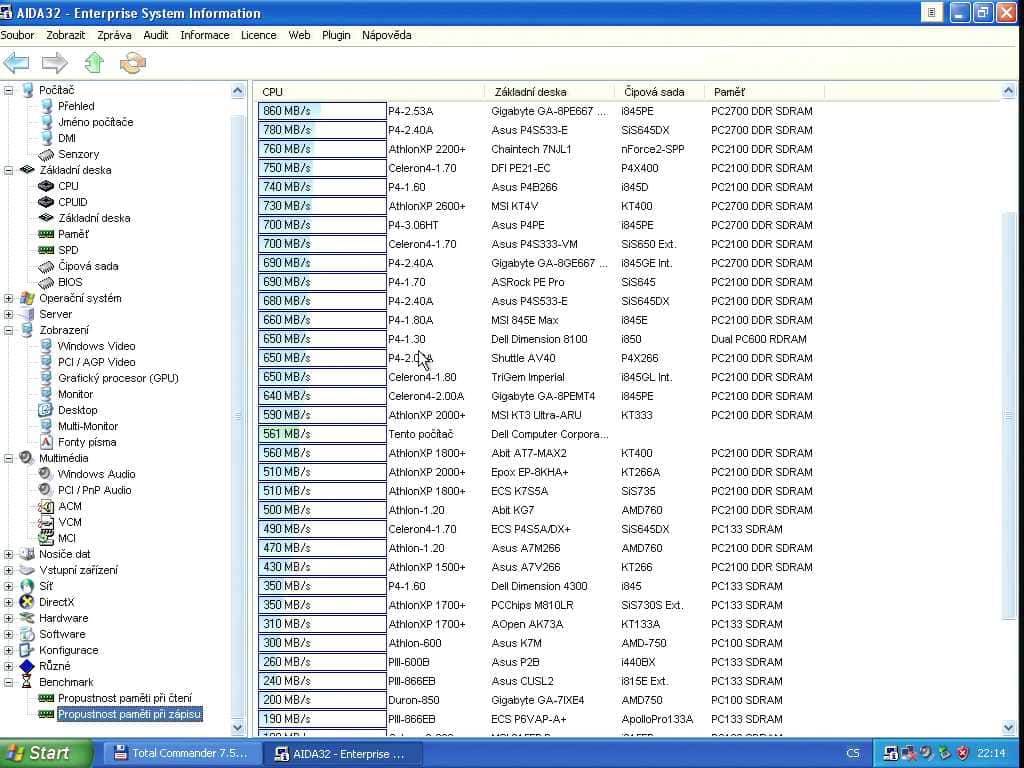1024x768 pixels.
Task: Click the green Up arrow toolbar icon
Action: coord(94,63)
